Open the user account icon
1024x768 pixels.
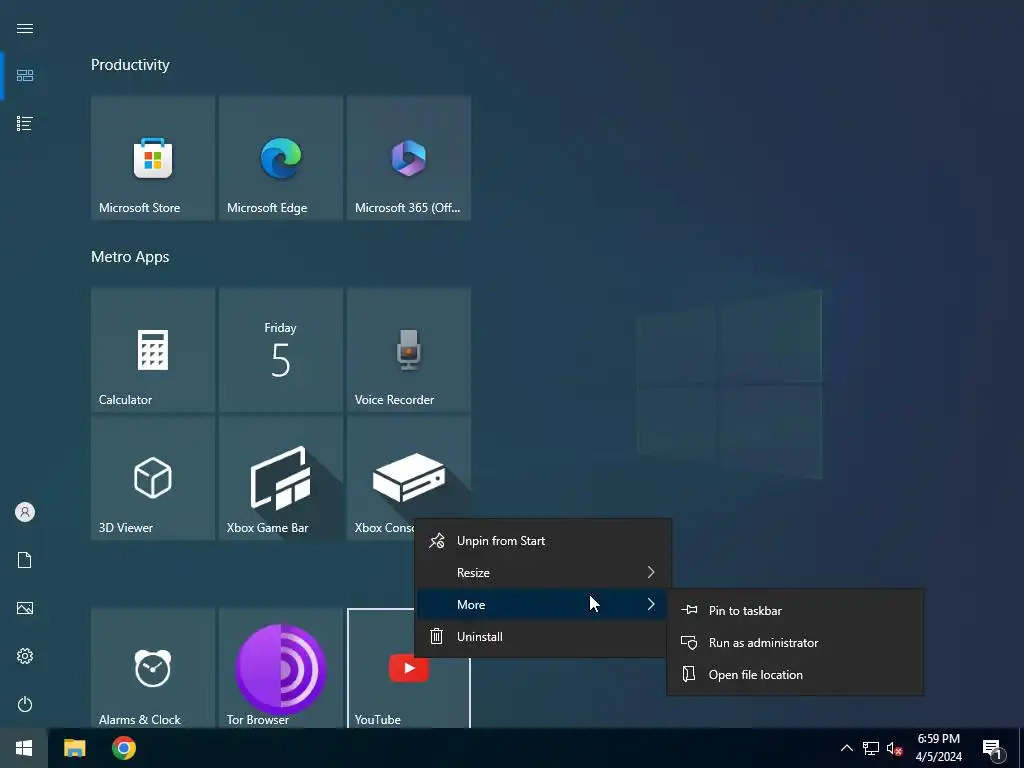25,512
